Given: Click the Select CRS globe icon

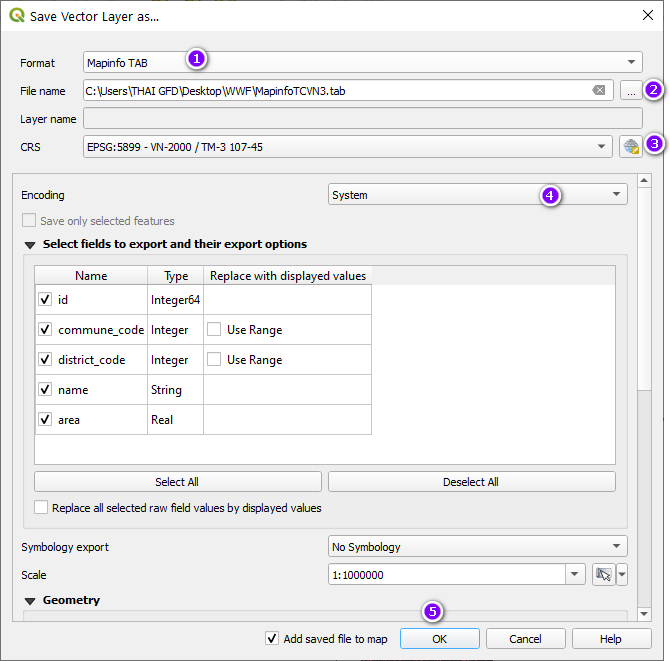Looking at the screenshot, I should (x=631, y=147).
